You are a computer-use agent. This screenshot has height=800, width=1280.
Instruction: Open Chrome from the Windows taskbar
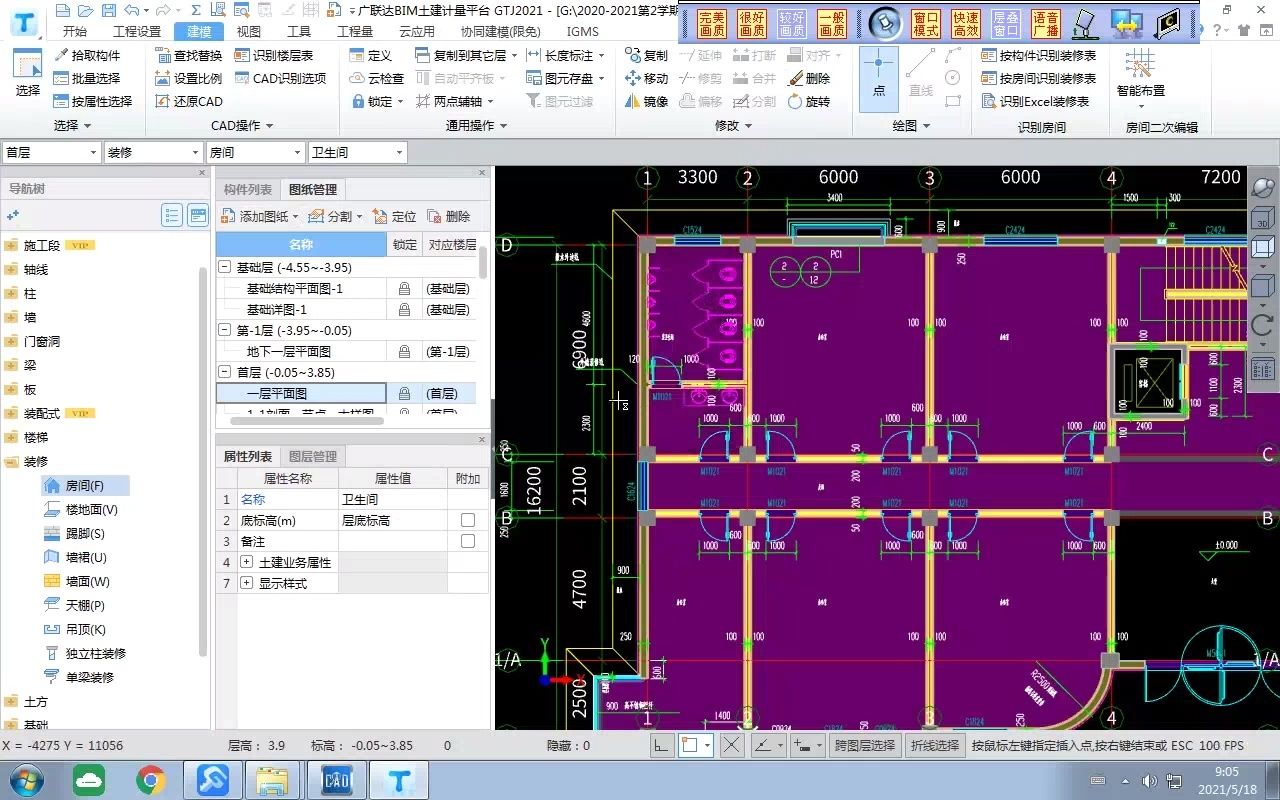151,780
